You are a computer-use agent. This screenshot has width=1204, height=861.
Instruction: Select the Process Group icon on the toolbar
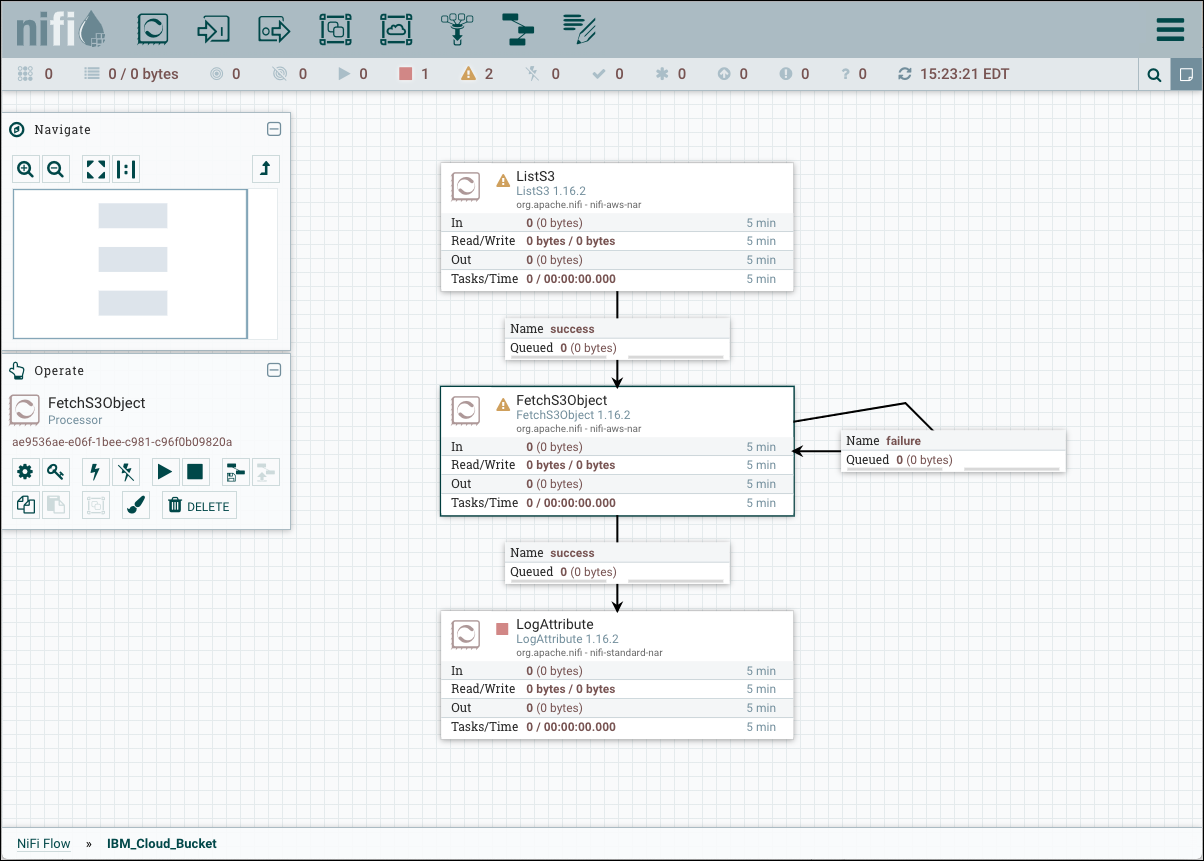335,29
